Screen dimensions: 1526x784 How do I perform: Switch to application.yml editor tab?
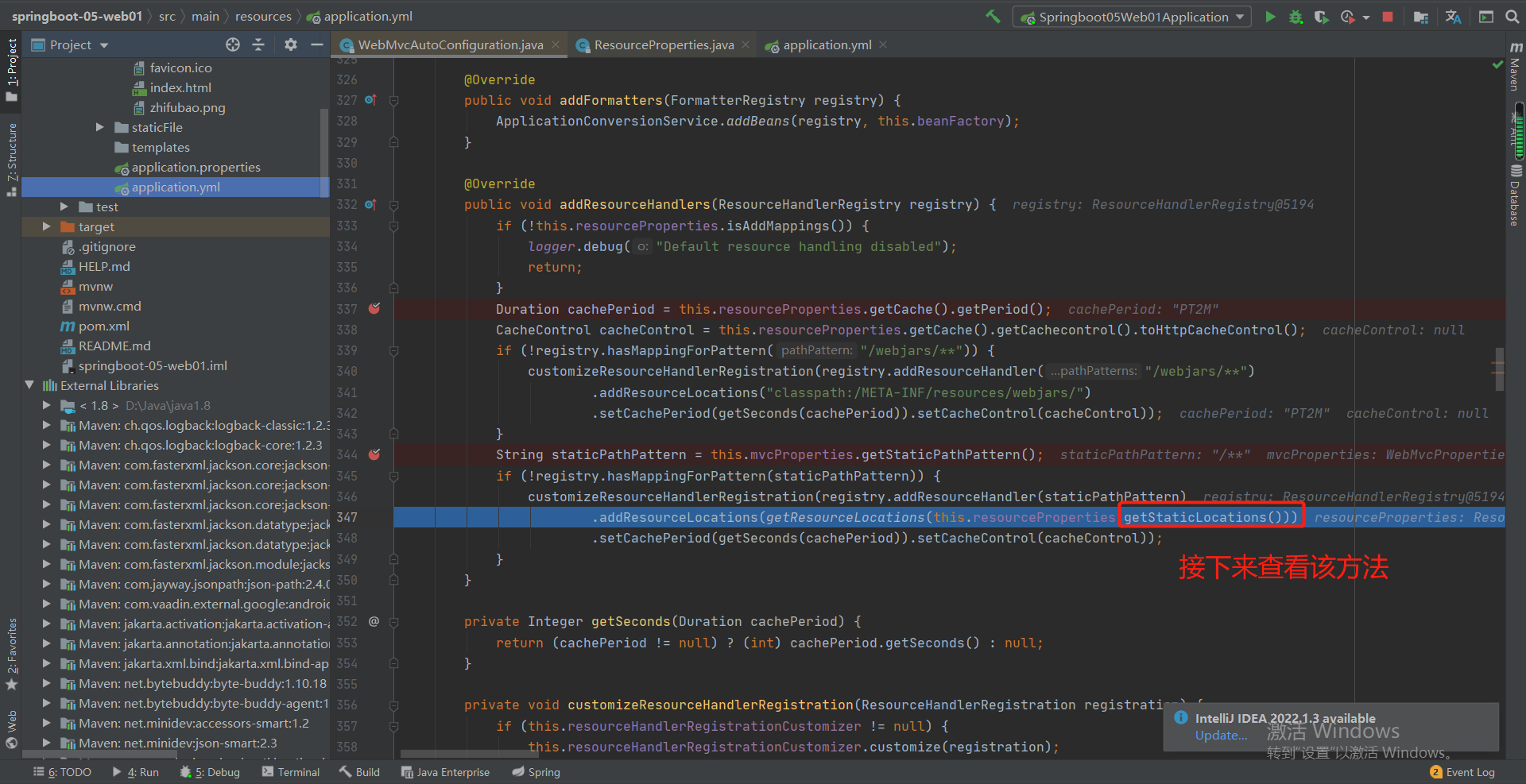(827, 44)
